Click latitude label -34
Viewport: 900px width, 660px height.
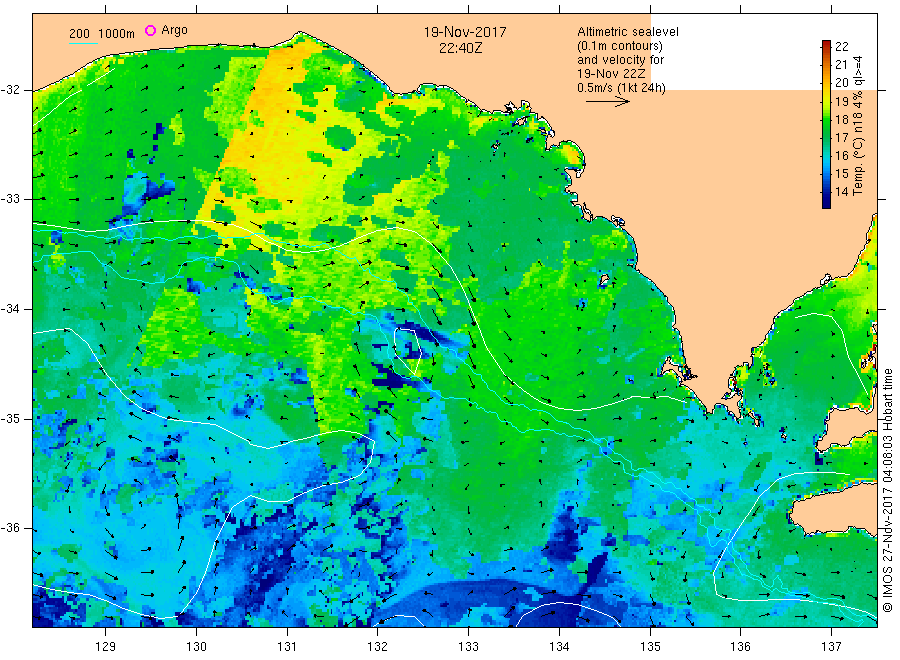tap(10, 309)
